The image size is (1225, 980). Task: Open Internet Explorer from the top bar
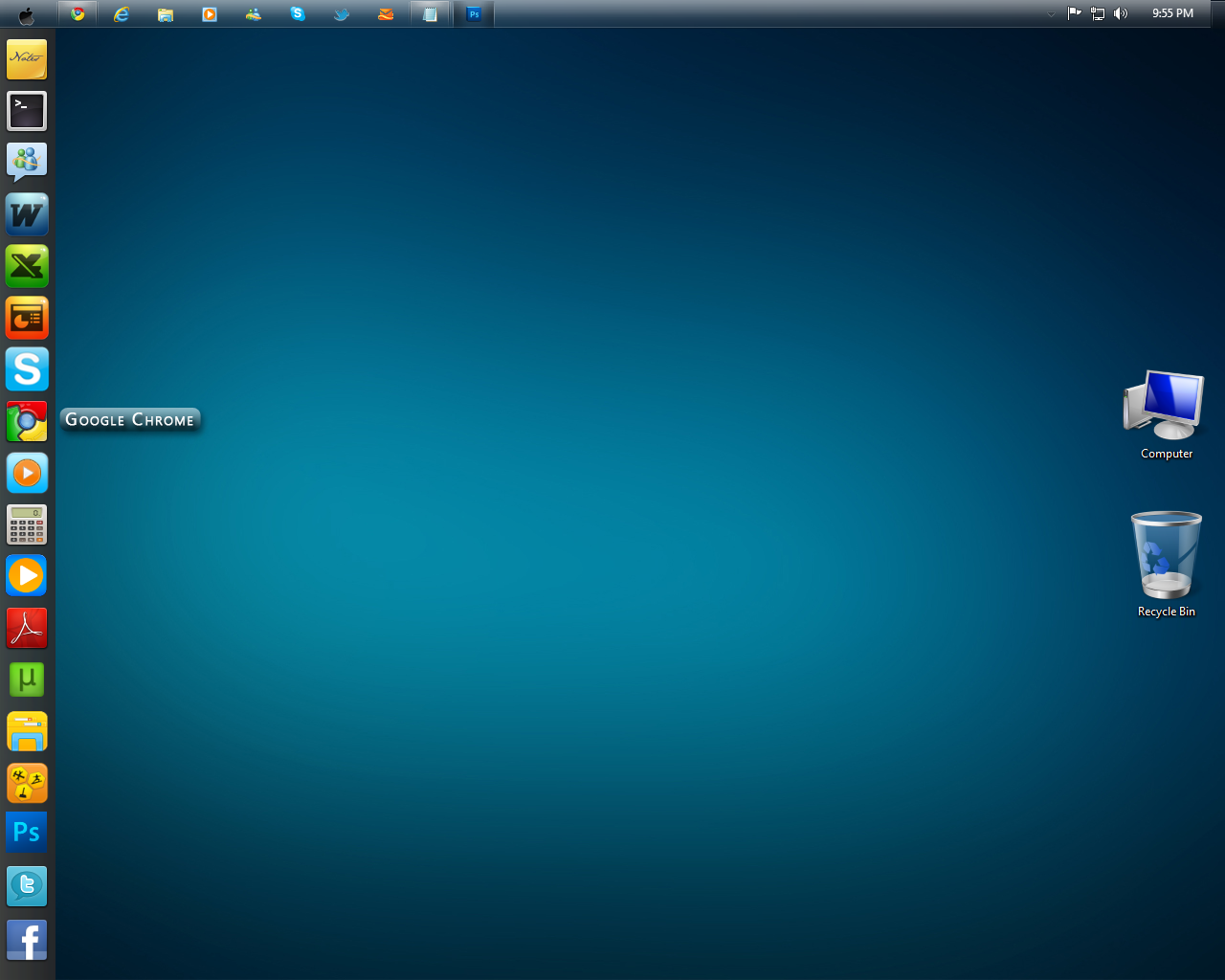(x=122, y=13)
